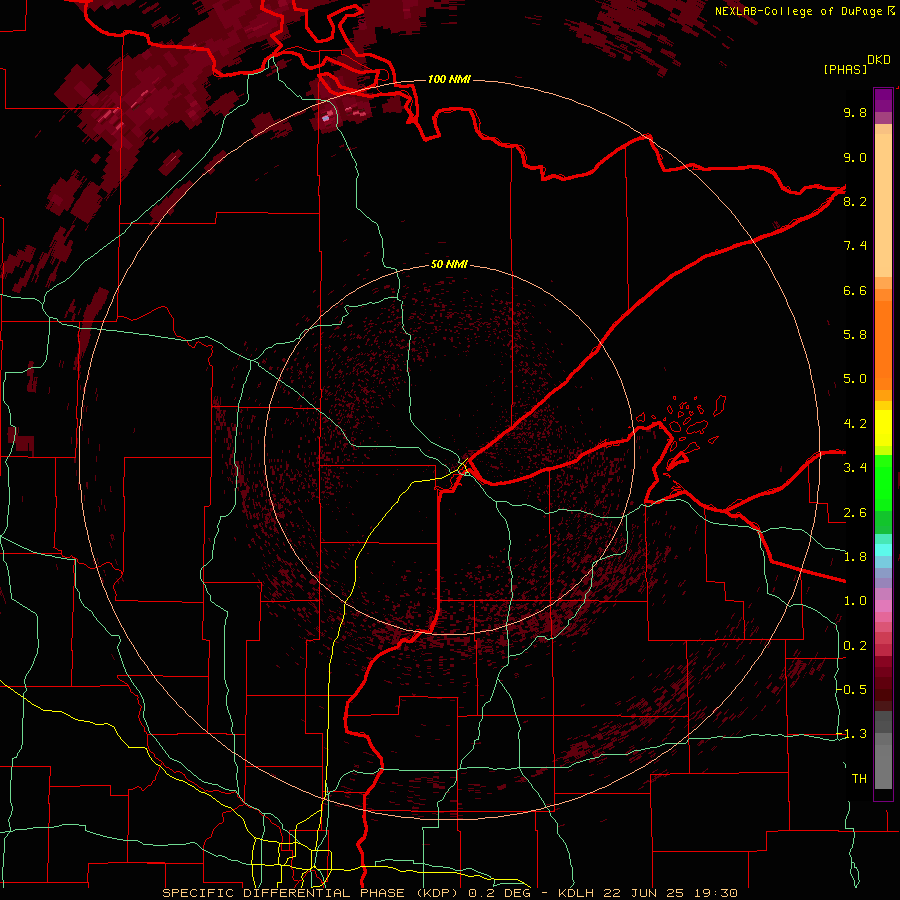
Task: Click the 2.6 color scale label
Action: pyautogui.click(x=855, y=513)
